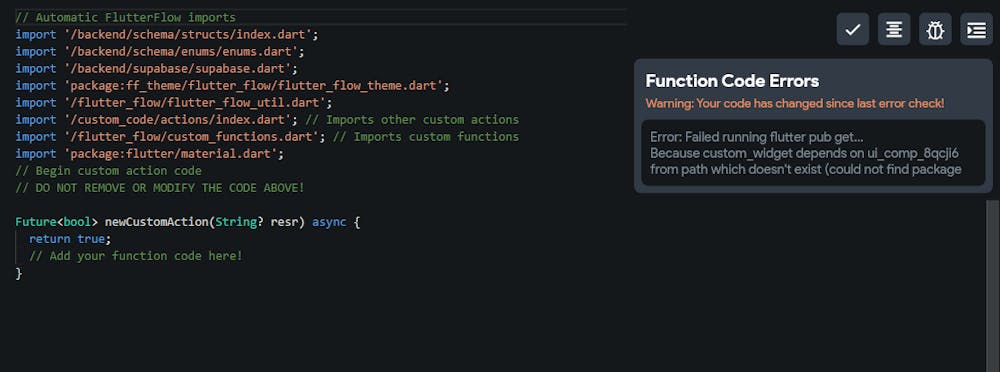Place cursor on the return true line
Image resolution: width=1000 pixels, height=372 pixels.
(70, 239)
